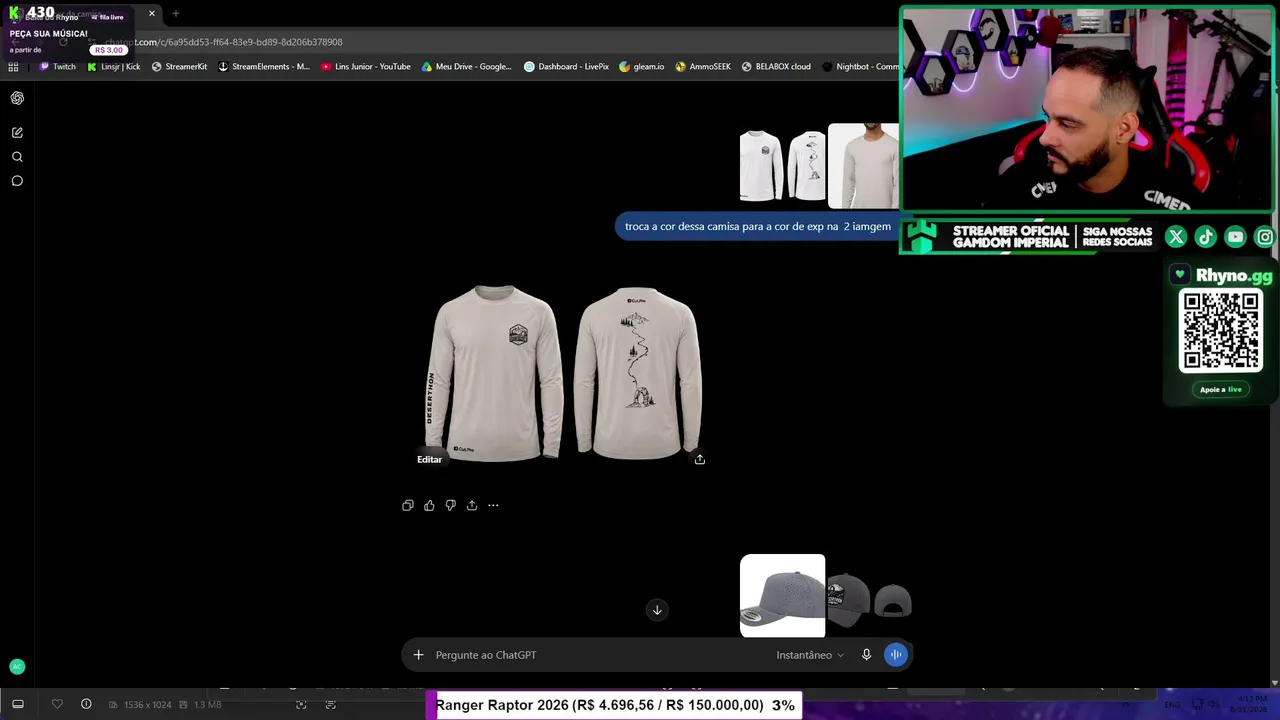
Task: Open the StreamerKit bookmark
Action: [x=179, y=67]
